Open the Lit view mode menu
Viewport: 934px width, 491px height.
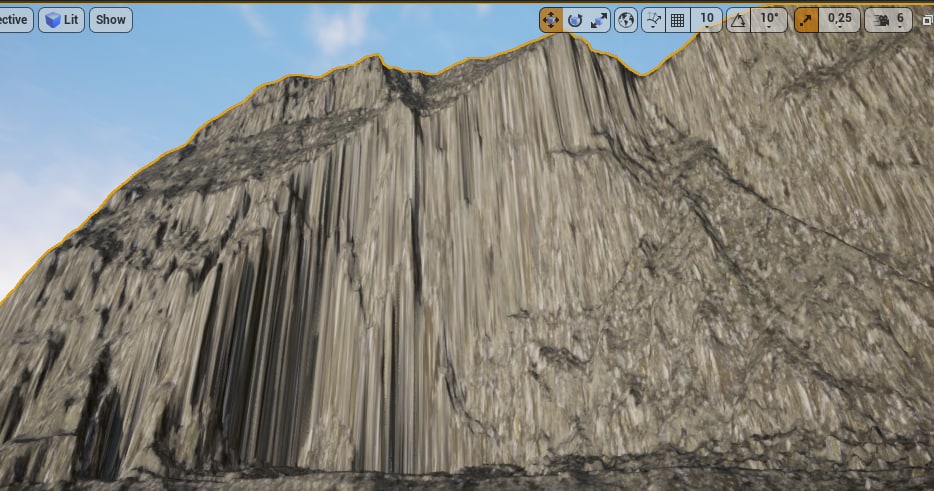pyautogui.click(x=62, y=20)
